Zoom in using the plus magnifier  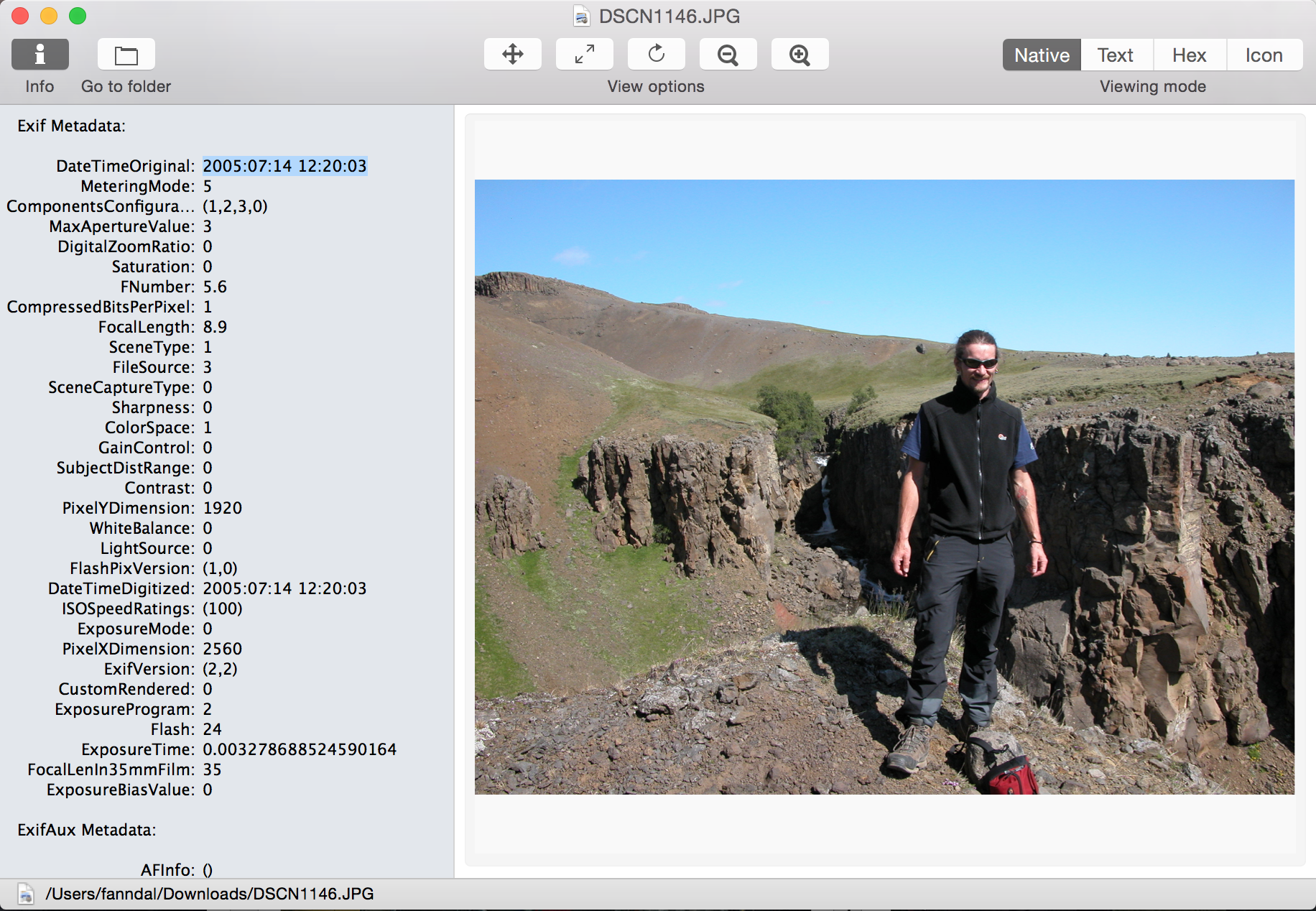pos(800,55)
